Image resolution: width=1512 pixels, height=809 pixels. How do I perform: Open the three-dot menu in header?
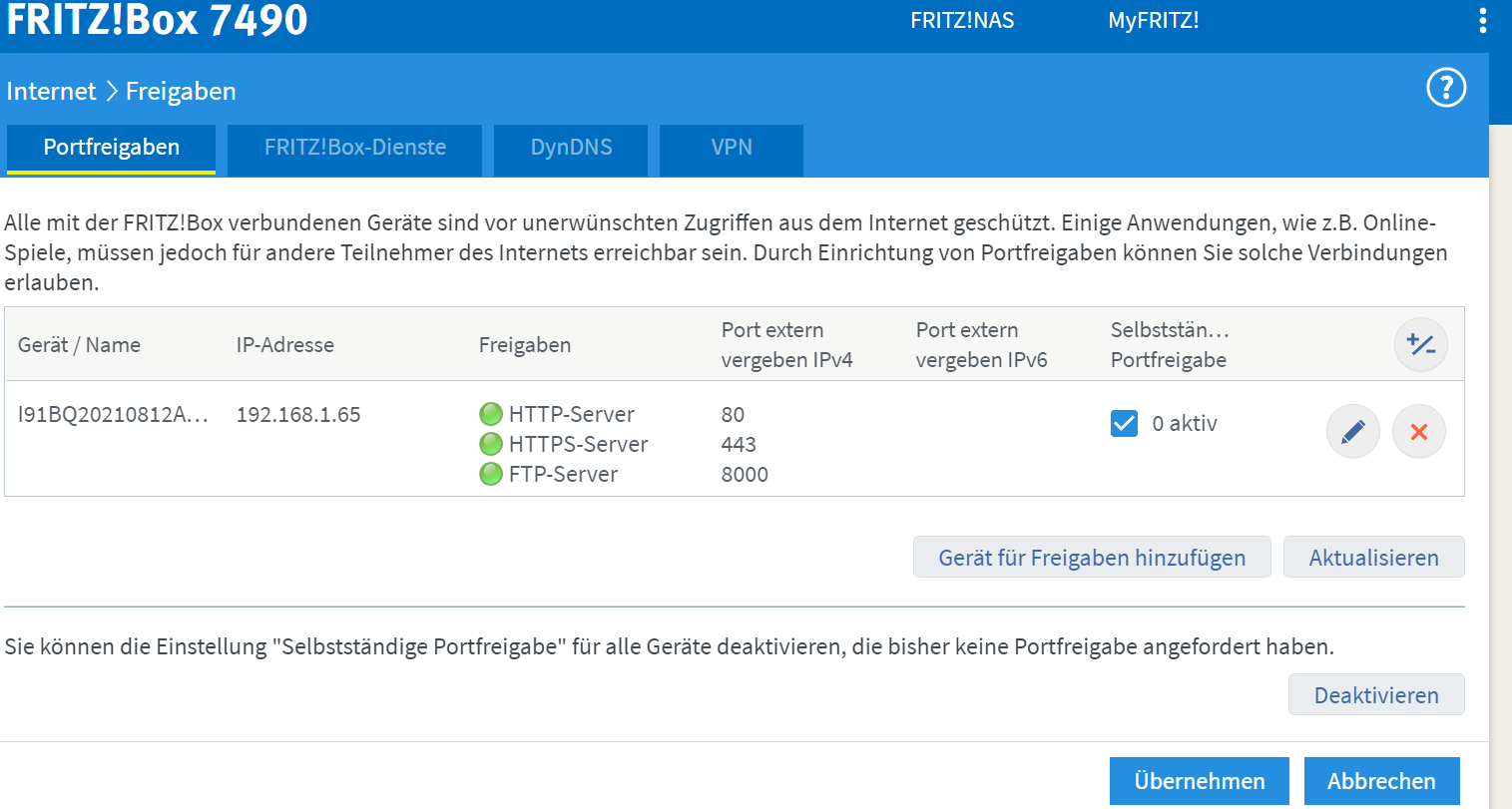(x=1483, y=20)
